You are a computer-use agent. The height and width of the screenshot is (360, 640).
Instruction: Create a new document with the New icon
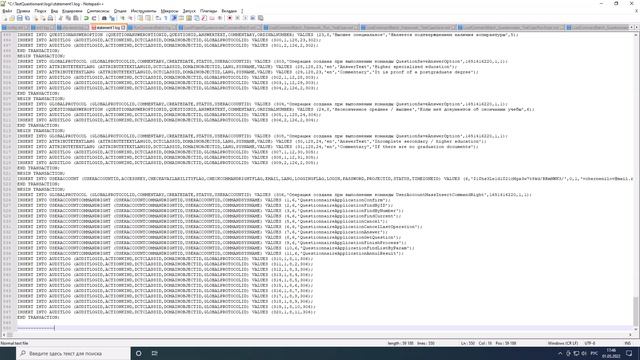(4, 18)
